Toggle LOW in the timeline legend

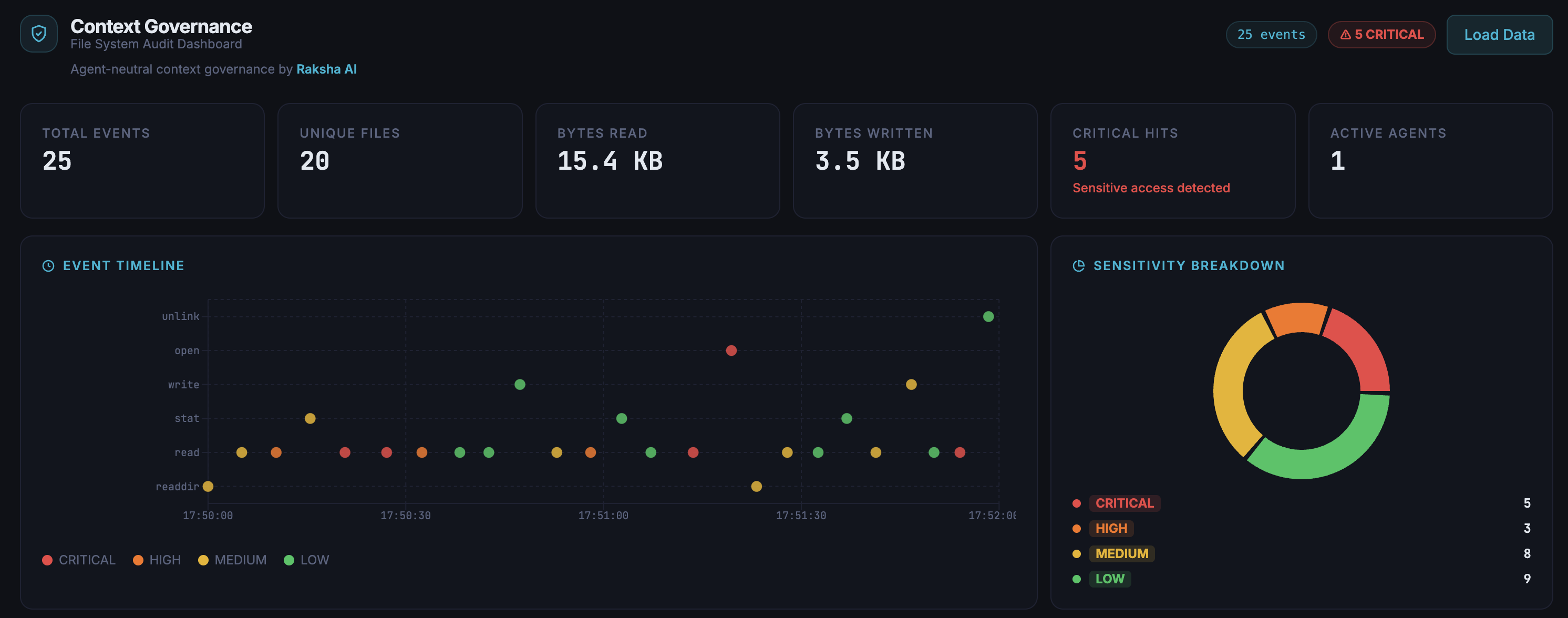coord(306,560)
